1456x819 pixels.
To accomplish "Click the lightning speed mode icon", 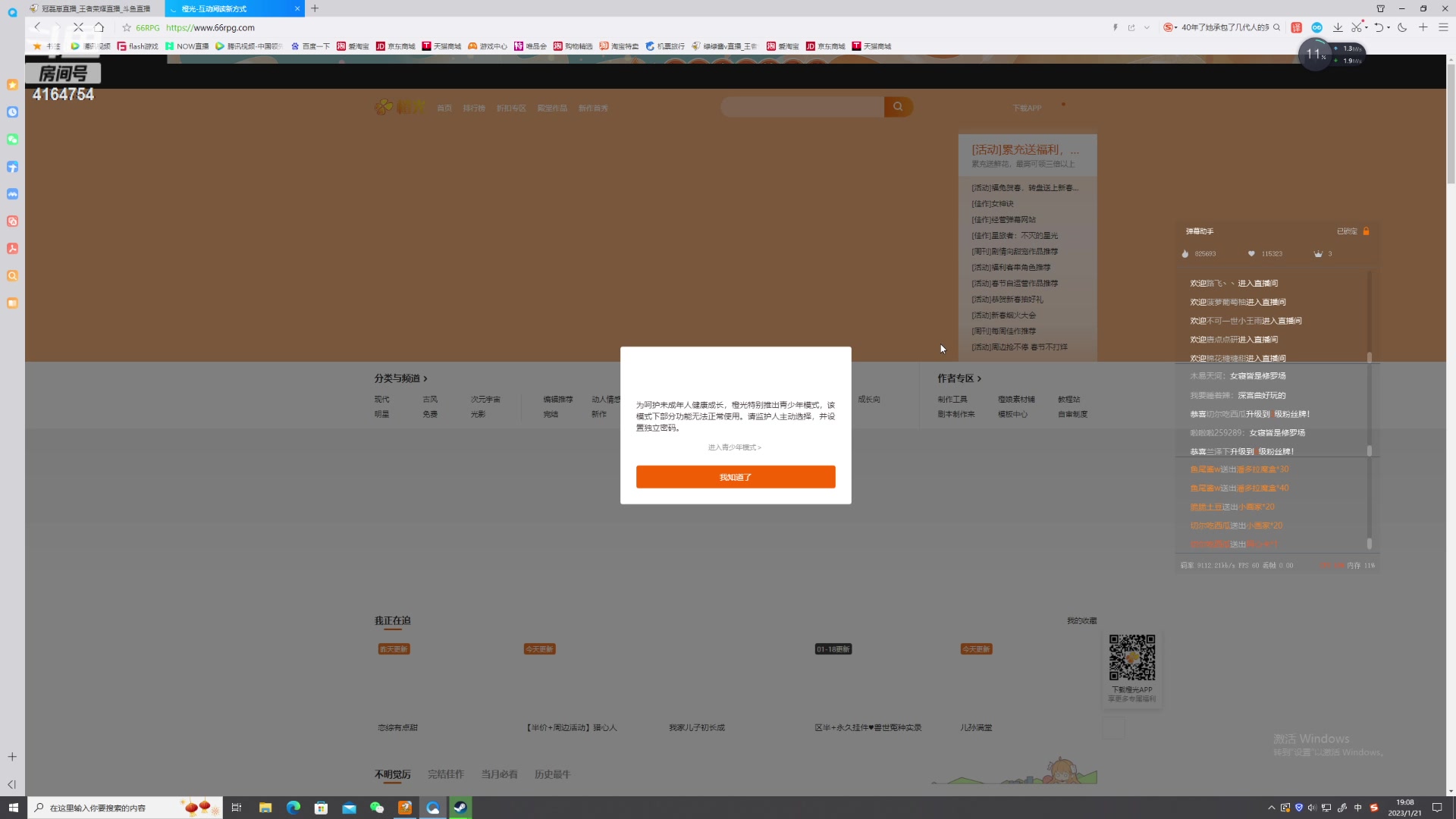I will tap(1115, 27).
